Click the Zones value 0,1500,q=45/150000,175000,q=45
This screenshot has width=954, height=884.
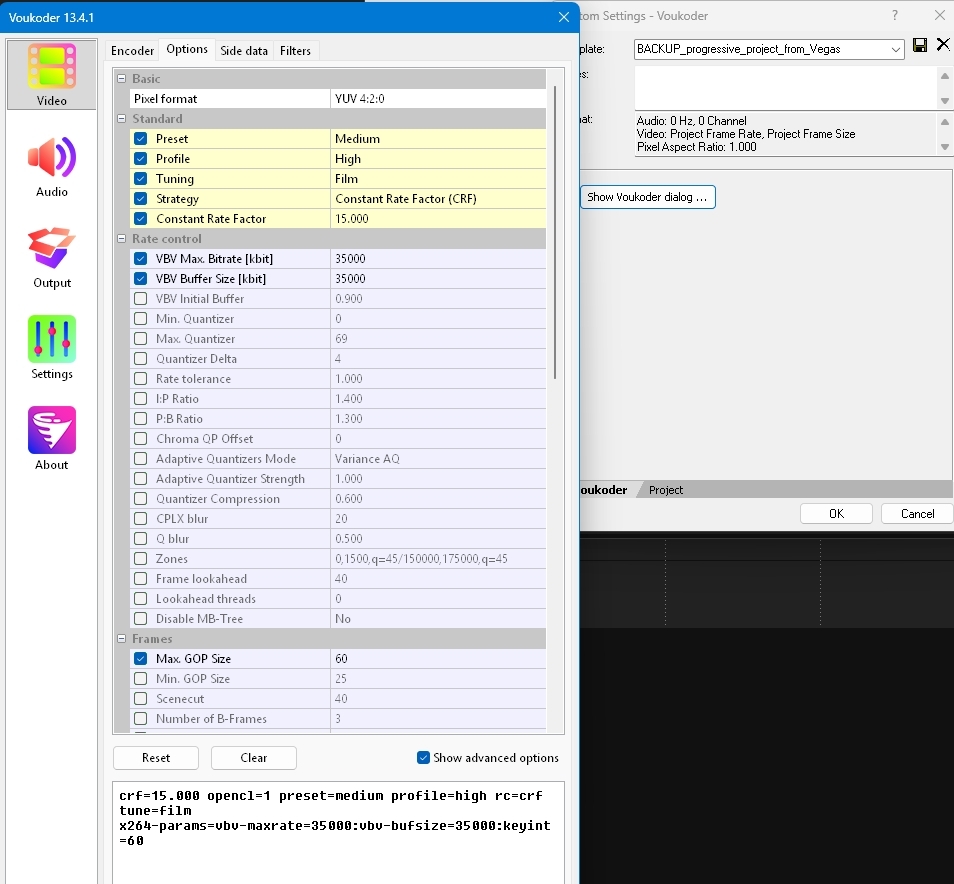click(437, 559)
